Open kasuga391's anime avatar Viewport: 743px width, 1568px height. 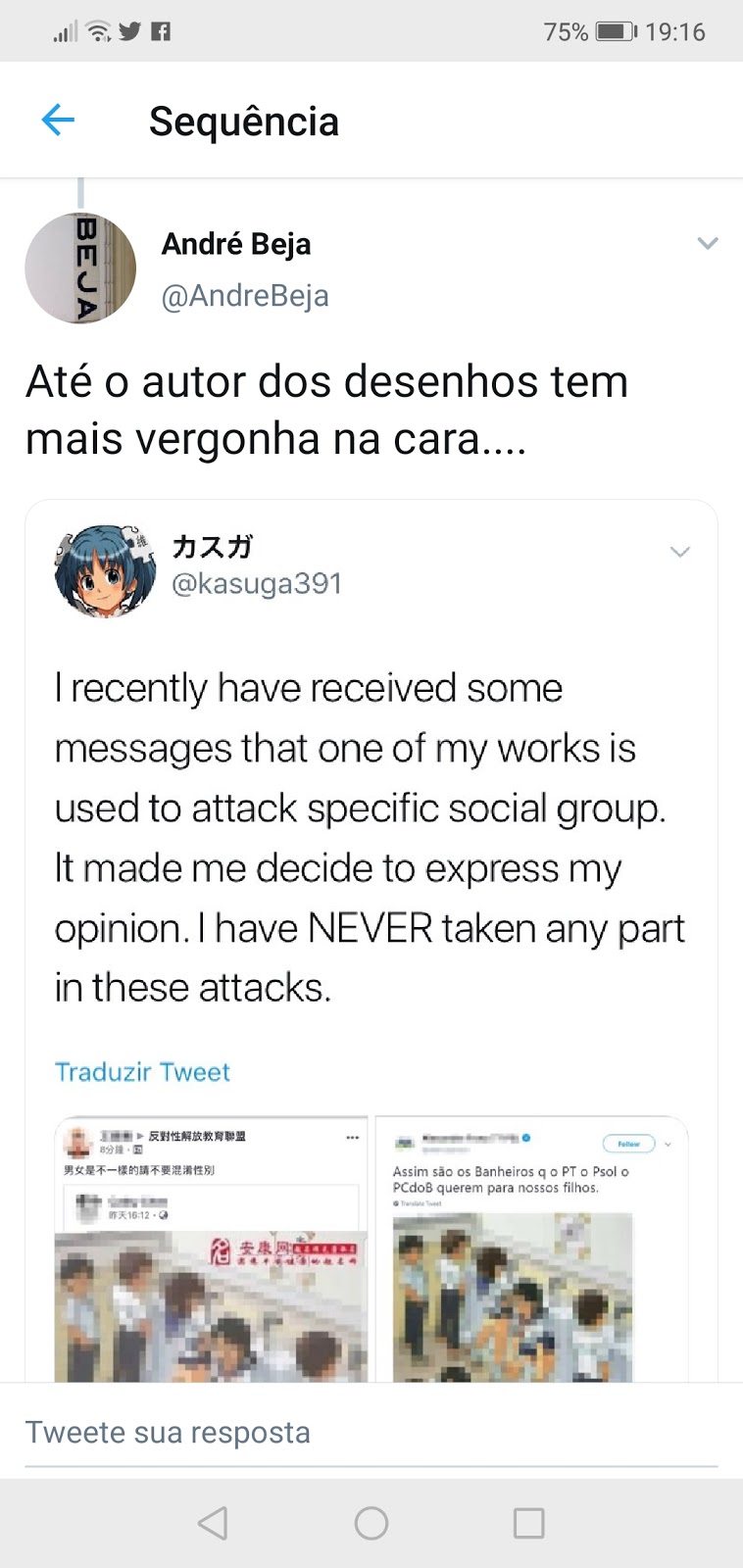pyautogui.click(x=105, y=570)
